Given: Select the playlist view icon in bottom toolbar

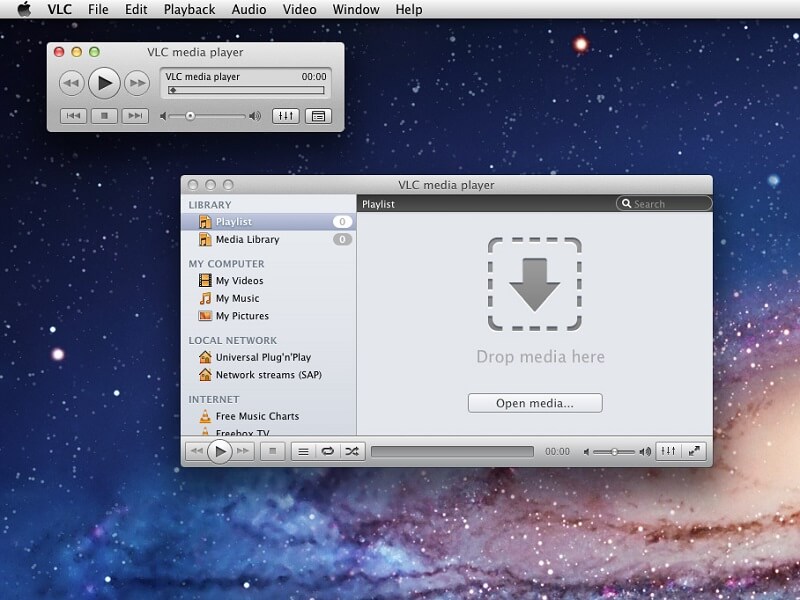Looking at the screenshot, I should click(301, 451).
